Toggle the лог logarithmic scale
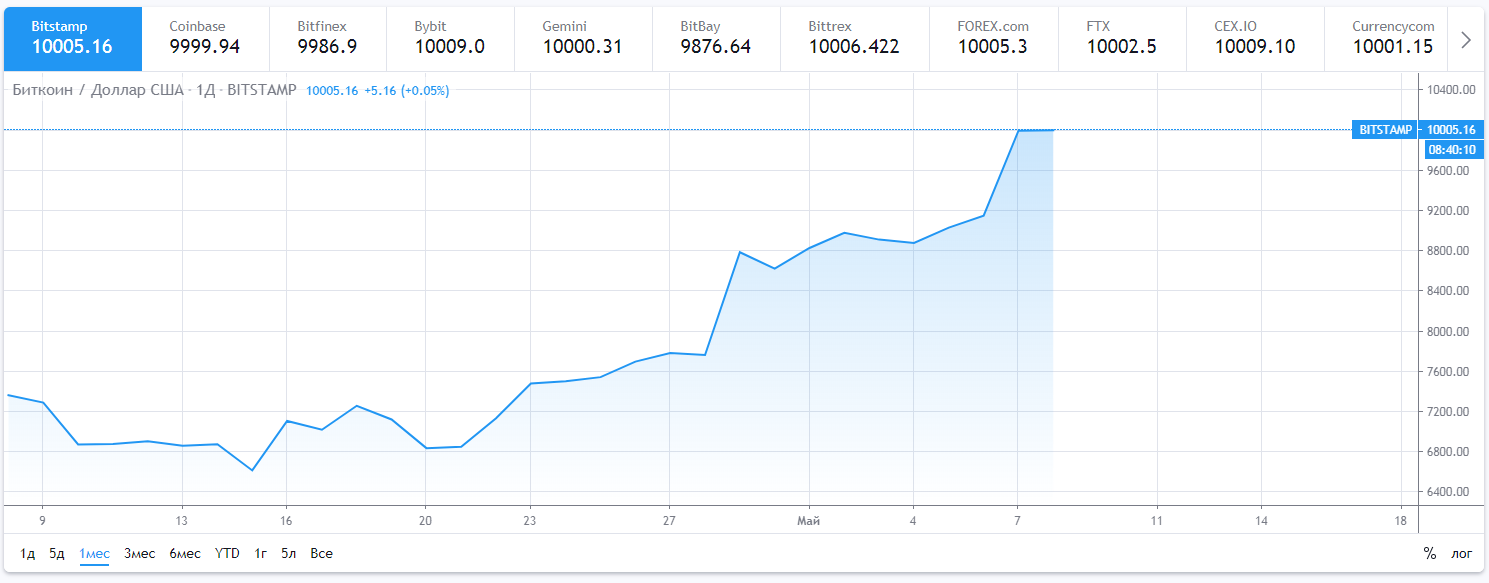This screenshot has height=583, width=1489. click(1462, 553)
